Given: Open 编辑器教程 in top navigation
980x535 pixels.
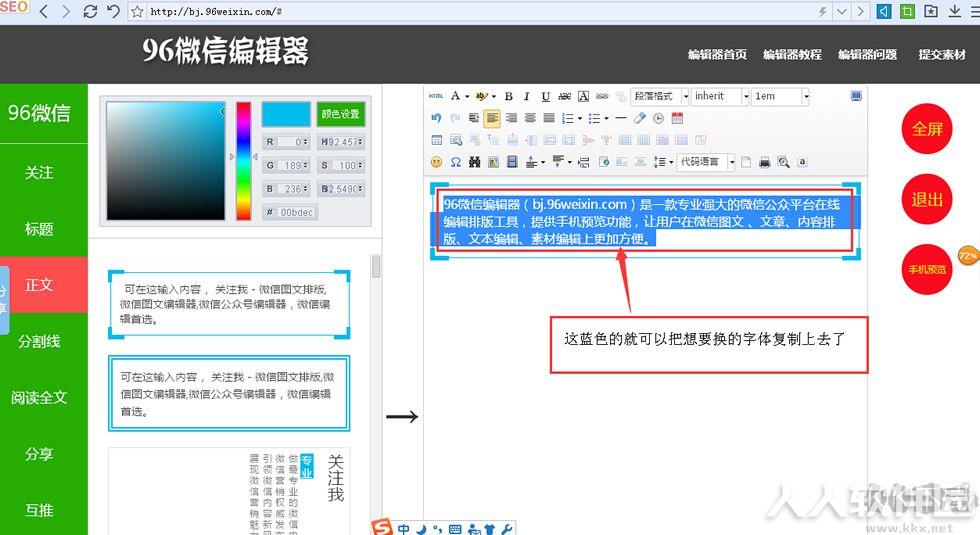Looking at the screenshot, I should click(x=792, y=55).
